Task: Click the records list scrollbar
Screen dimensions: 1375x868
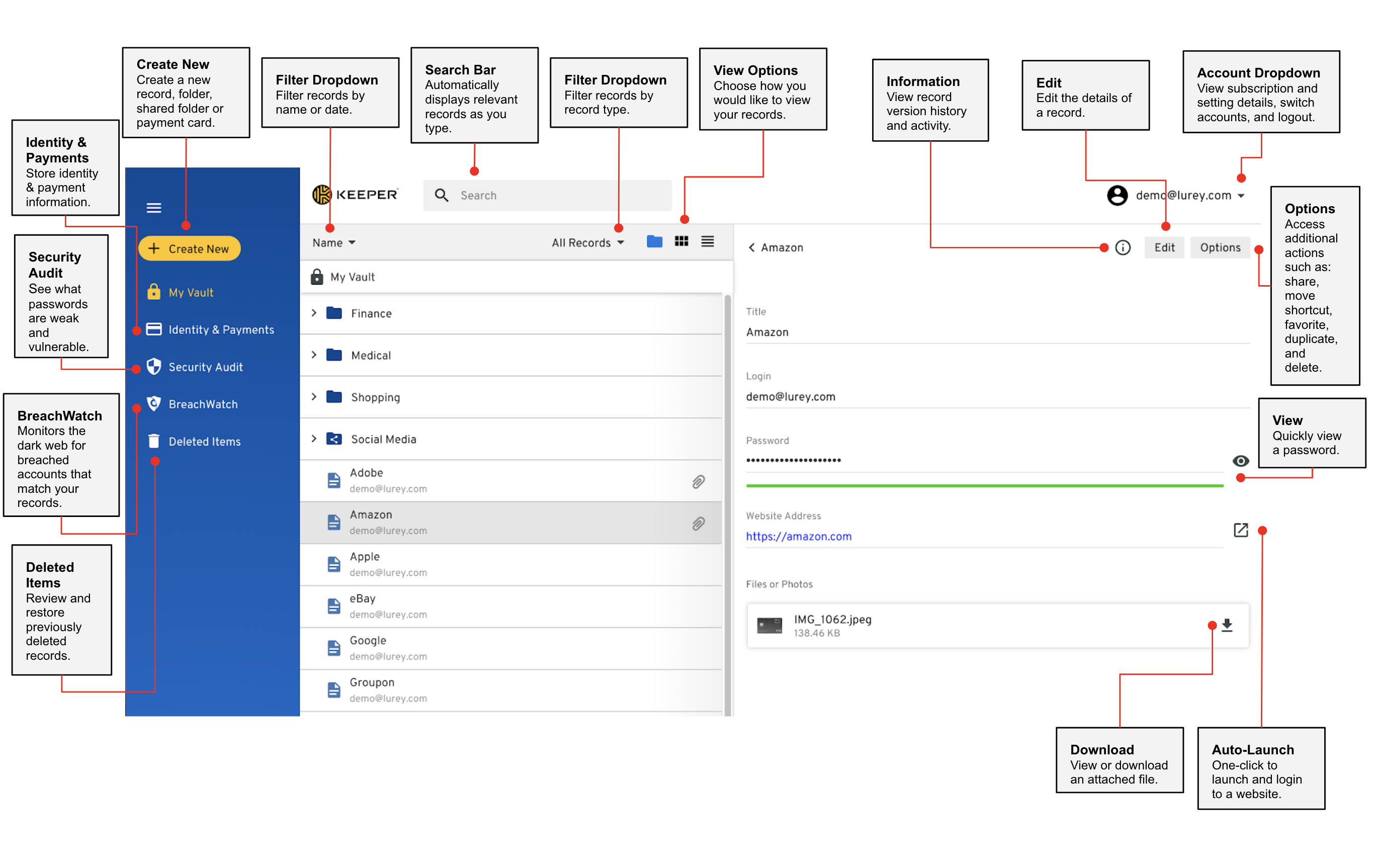Action: (x=727, y=505)
